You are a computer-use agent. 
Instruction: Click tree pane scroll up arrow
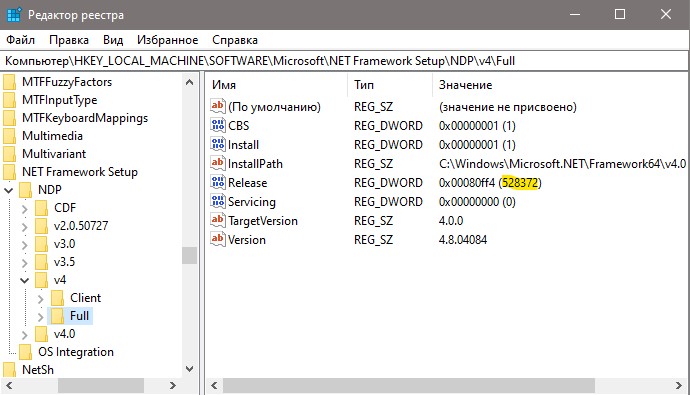pyautogui.click(x=190, y=82)
